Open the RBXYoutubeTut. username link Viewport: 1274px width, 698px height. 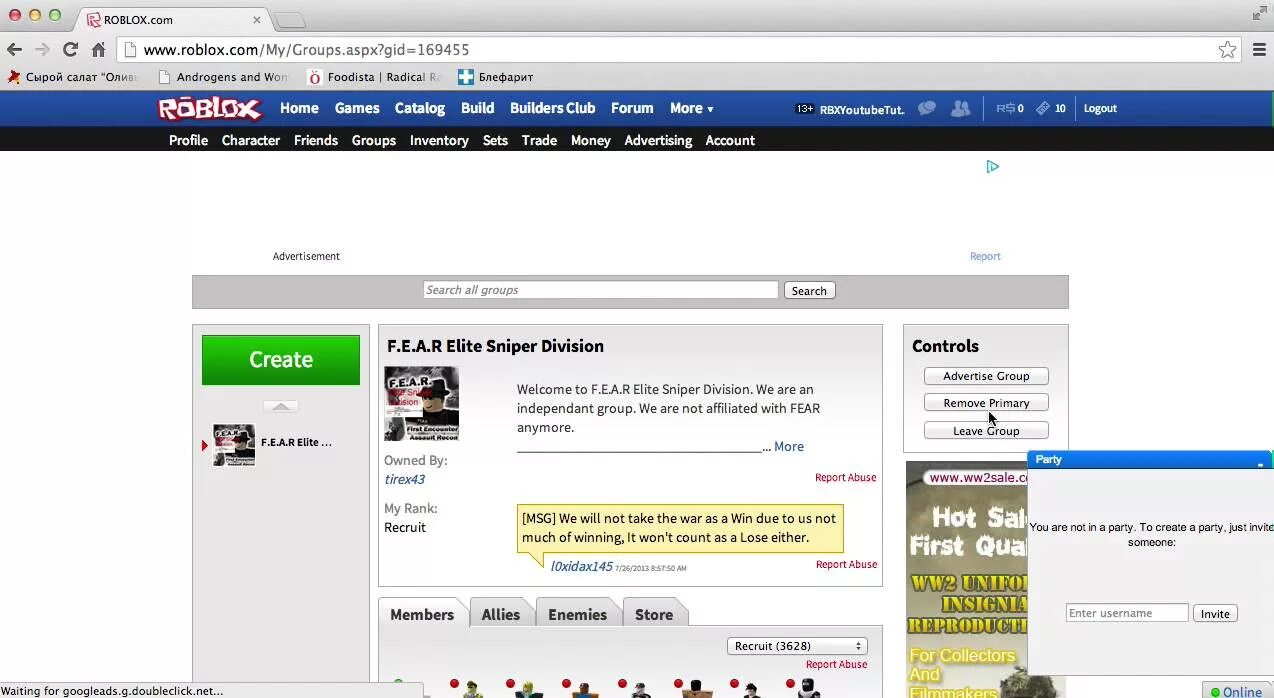[862, 109]
